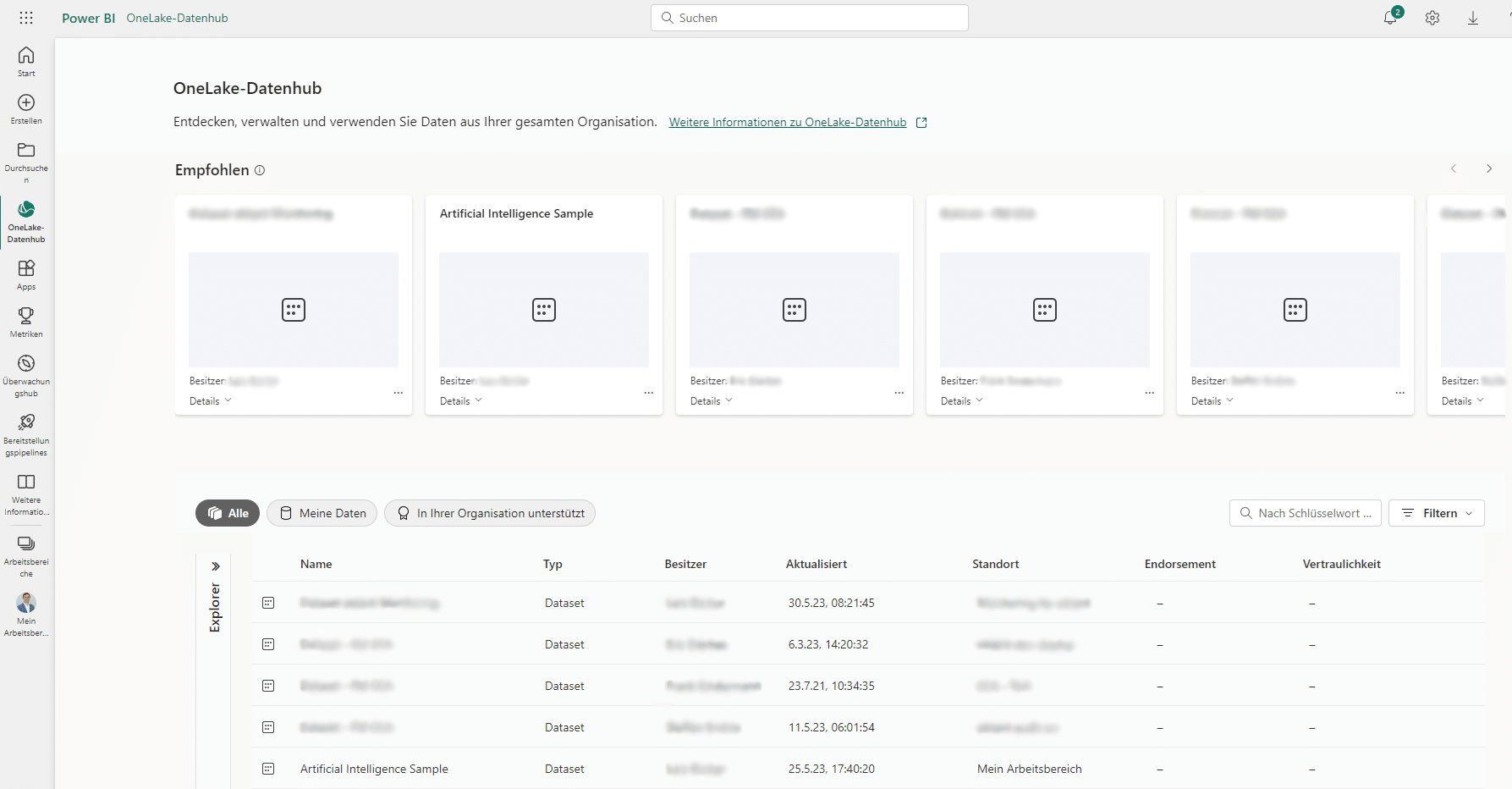Click first recommended card thumbnail
Viewport: 1512px width, 789px height.
click(x=294, y=310)
